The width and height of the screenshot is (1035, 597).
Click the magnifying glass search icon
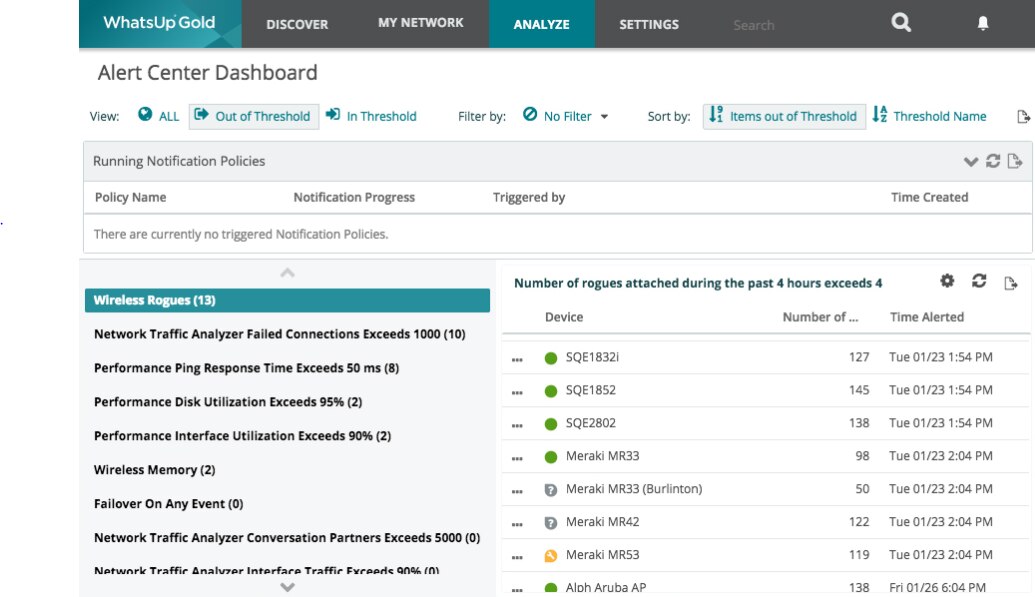pos(901,23)
